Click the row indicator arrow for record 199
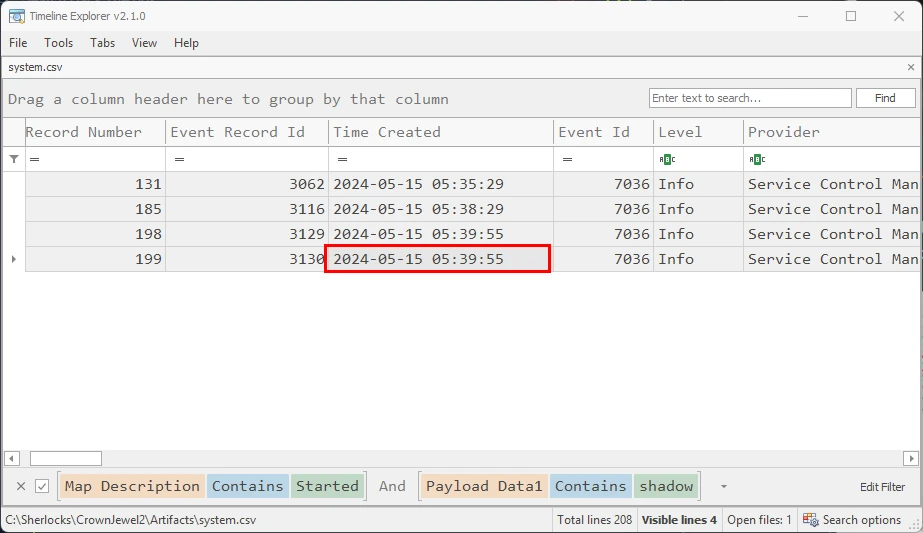 click(x=14, y=259)
